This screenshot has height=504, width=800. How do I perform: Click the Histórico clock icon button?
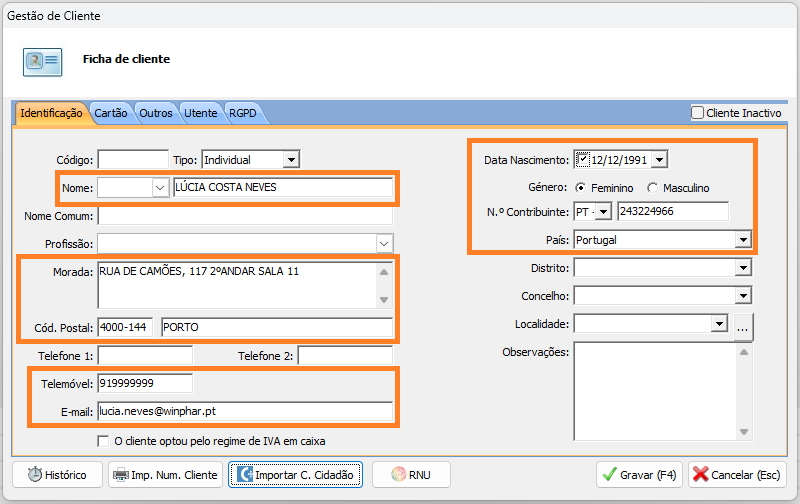point(58,475)
